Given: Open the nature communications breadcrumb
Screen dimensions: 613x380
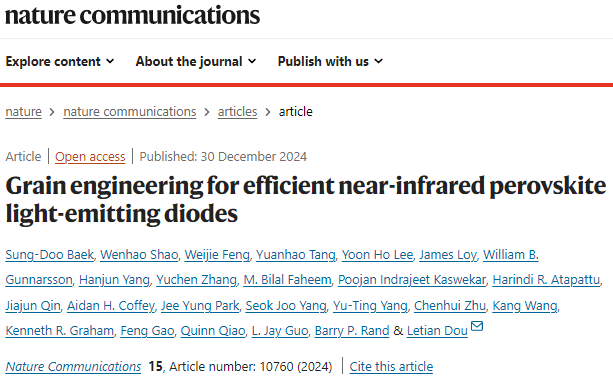Looking at the screenshot, I should (130, 112).
